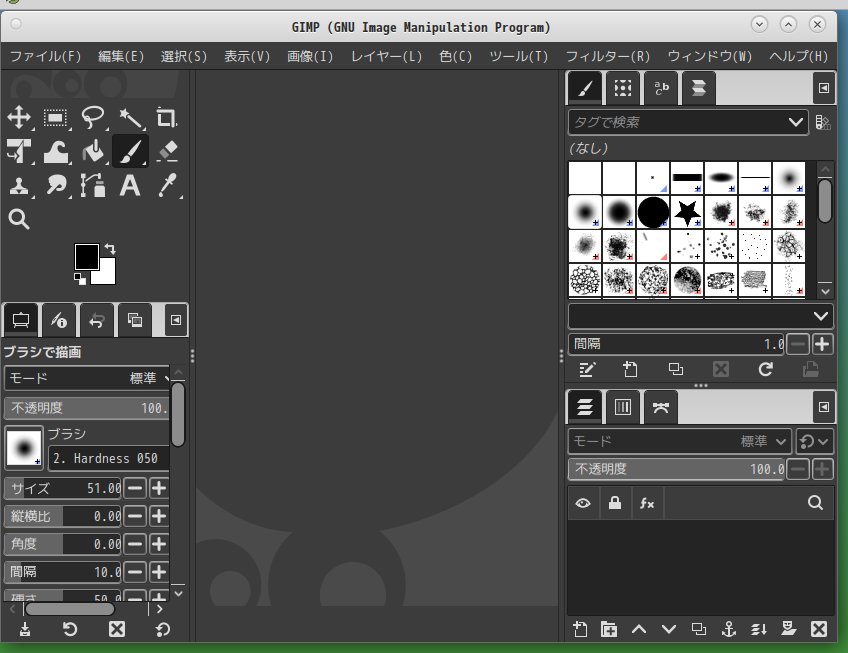Viewport: 848px width, 653px height.
Task: Switch to the Brushes tab in right dock
Action: [x=585, y=88]
